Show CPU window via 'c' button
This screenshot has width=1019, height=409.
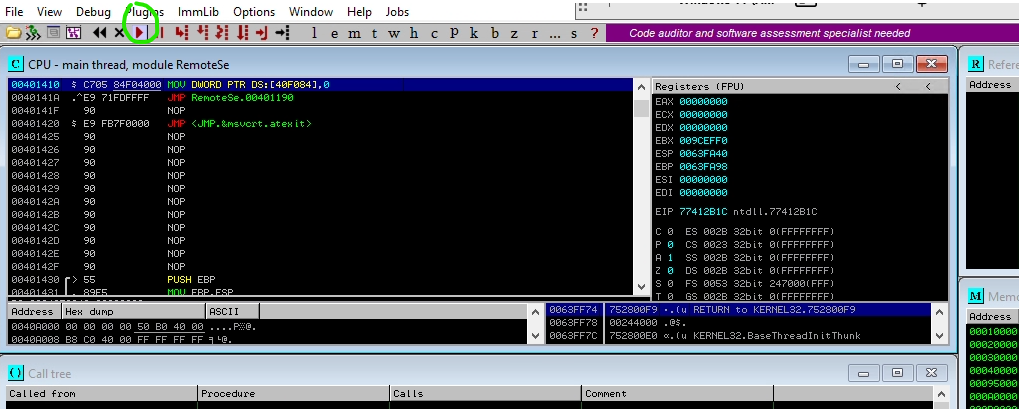434,33
